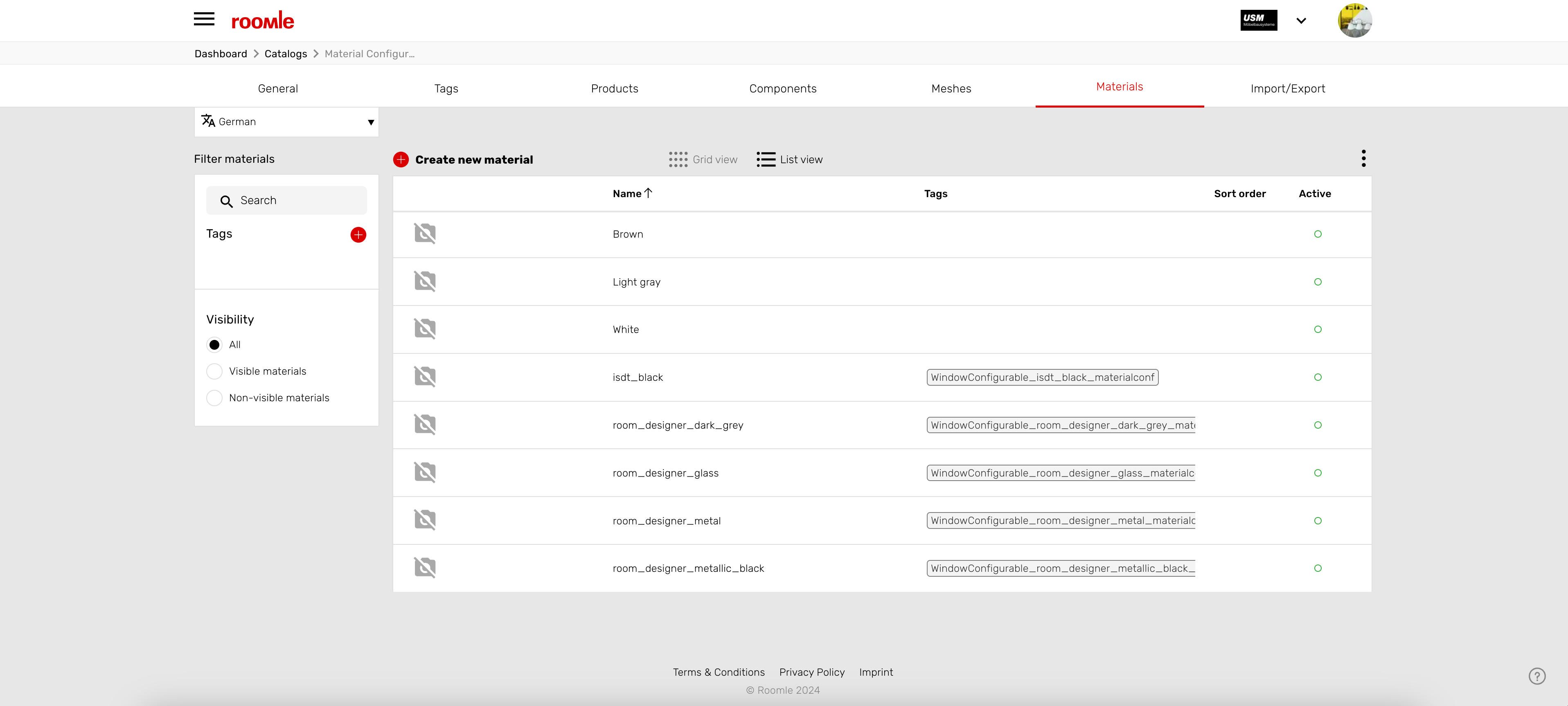
Task: Open the German language dropdown
Action: point(287,122)
